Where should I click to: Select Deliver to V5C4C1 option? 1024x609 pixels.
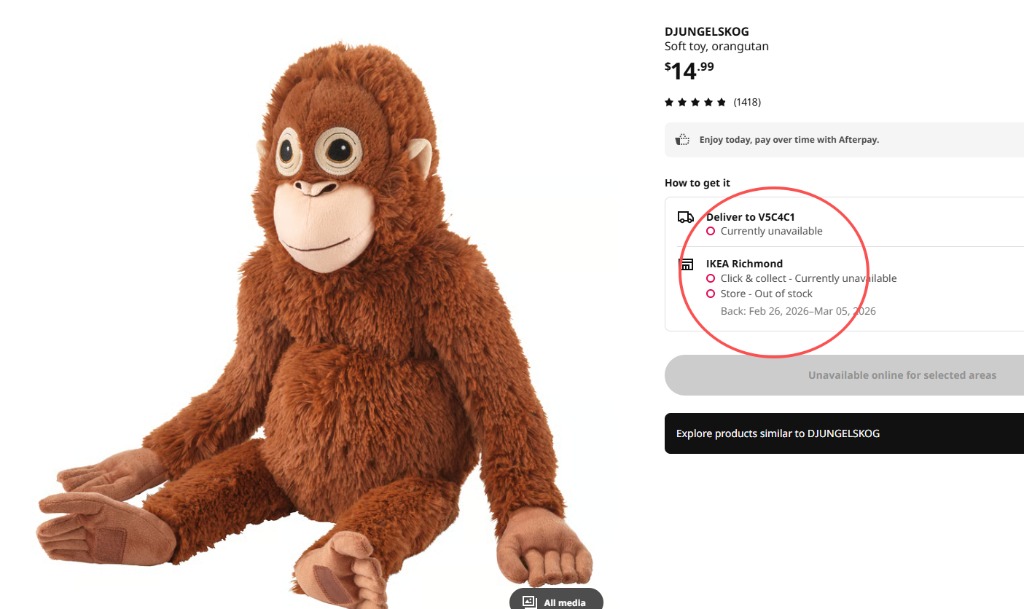click(750, 217)
